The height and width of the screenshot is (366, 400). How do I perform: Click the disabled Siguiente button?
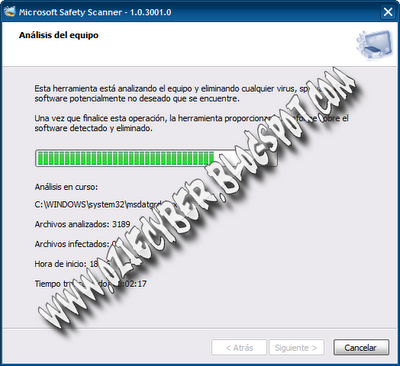click(x=297, y=347)
